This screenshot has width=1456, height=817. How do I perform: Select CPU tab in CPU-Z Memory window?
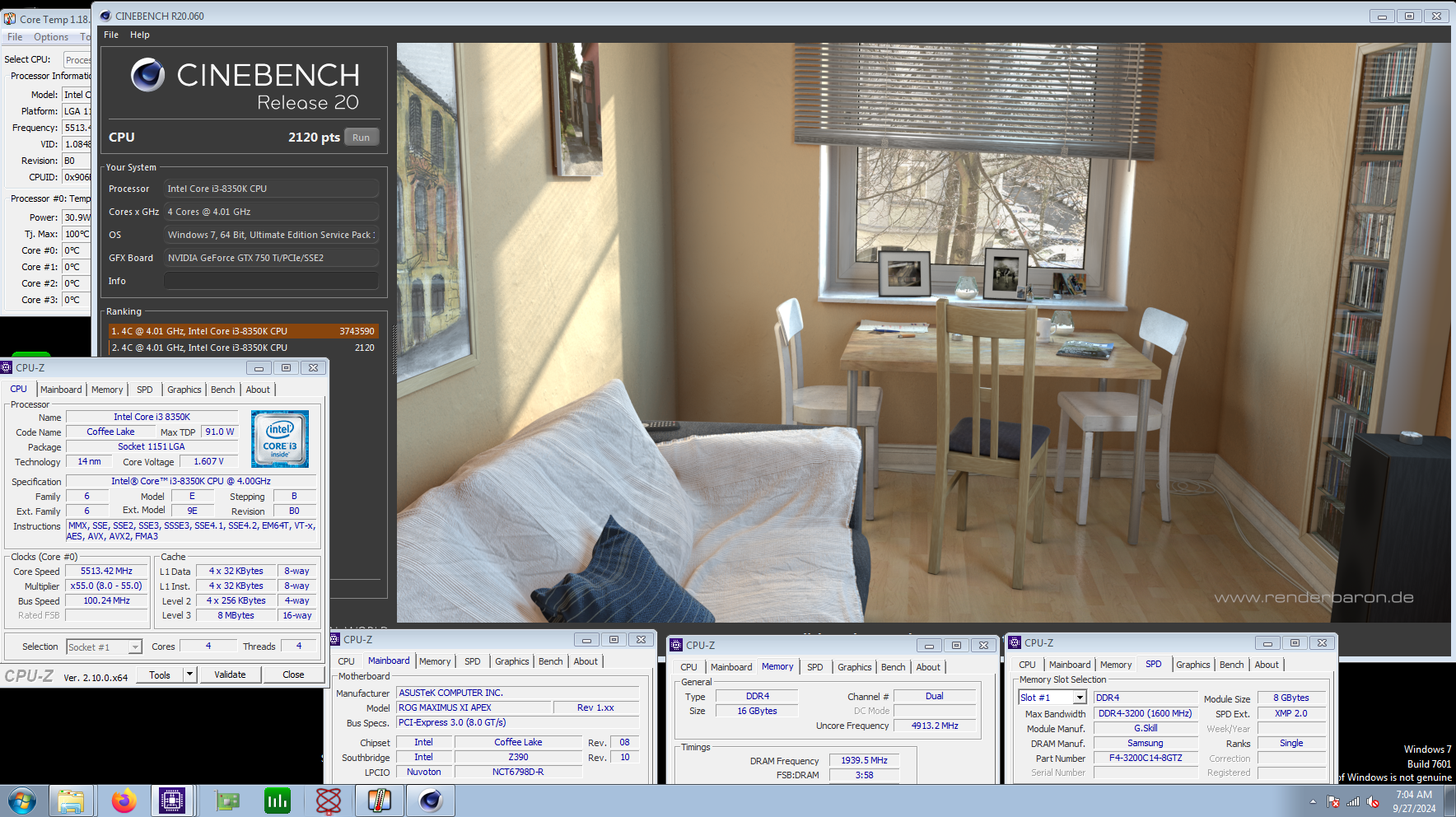689,667
